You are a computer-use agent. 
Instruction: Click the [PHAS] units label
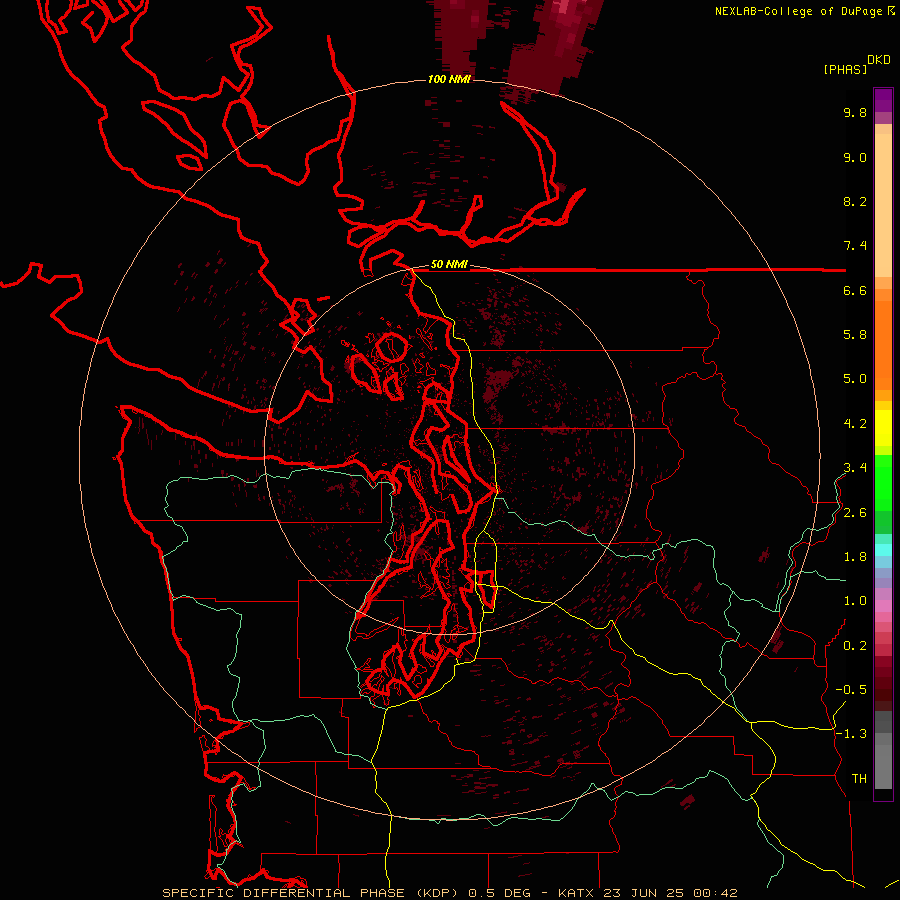(845, 69)
